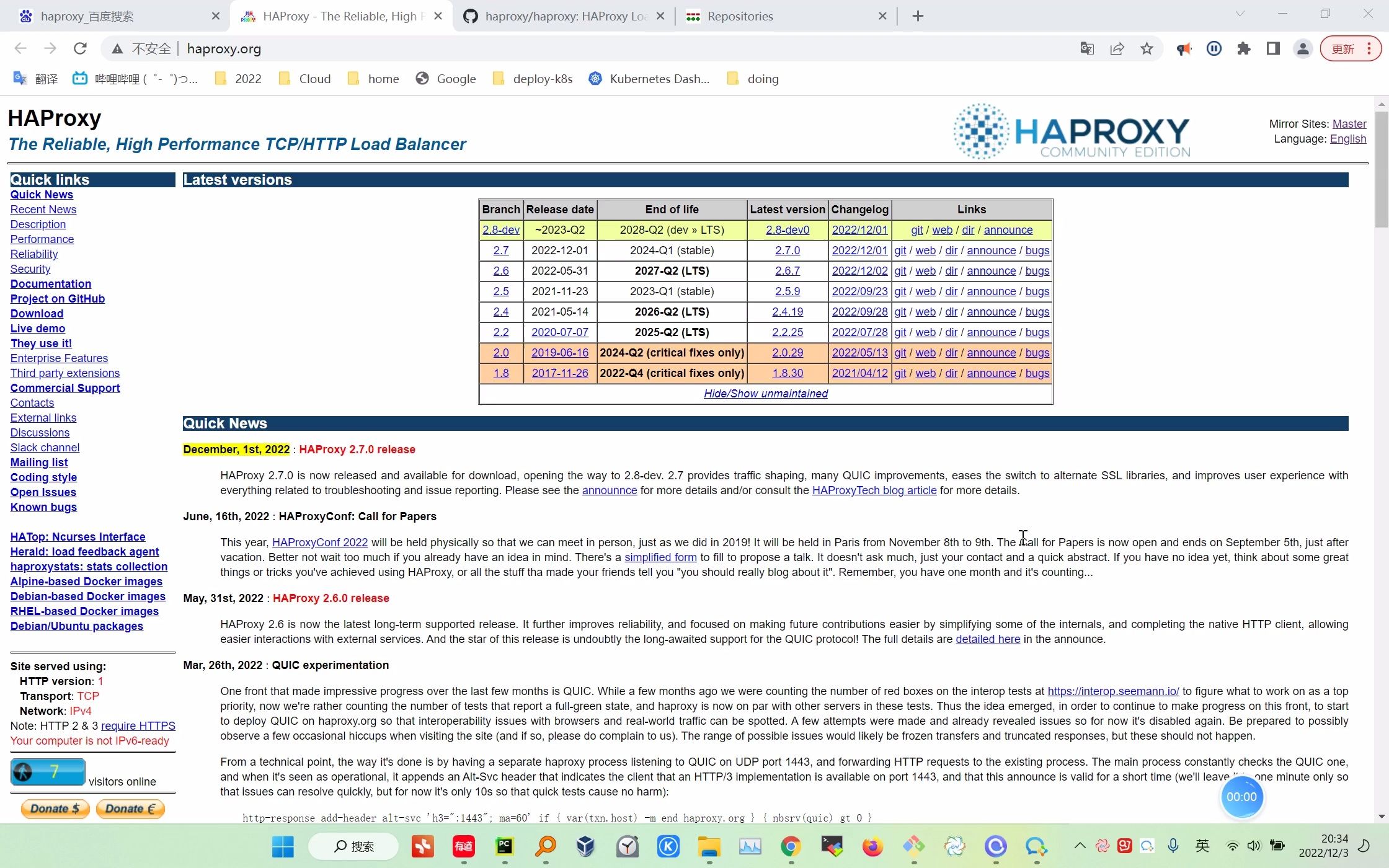Switch to the haproxy Baidu search tab
This screenshot has width=1389, height=868.
click(115, 16)
